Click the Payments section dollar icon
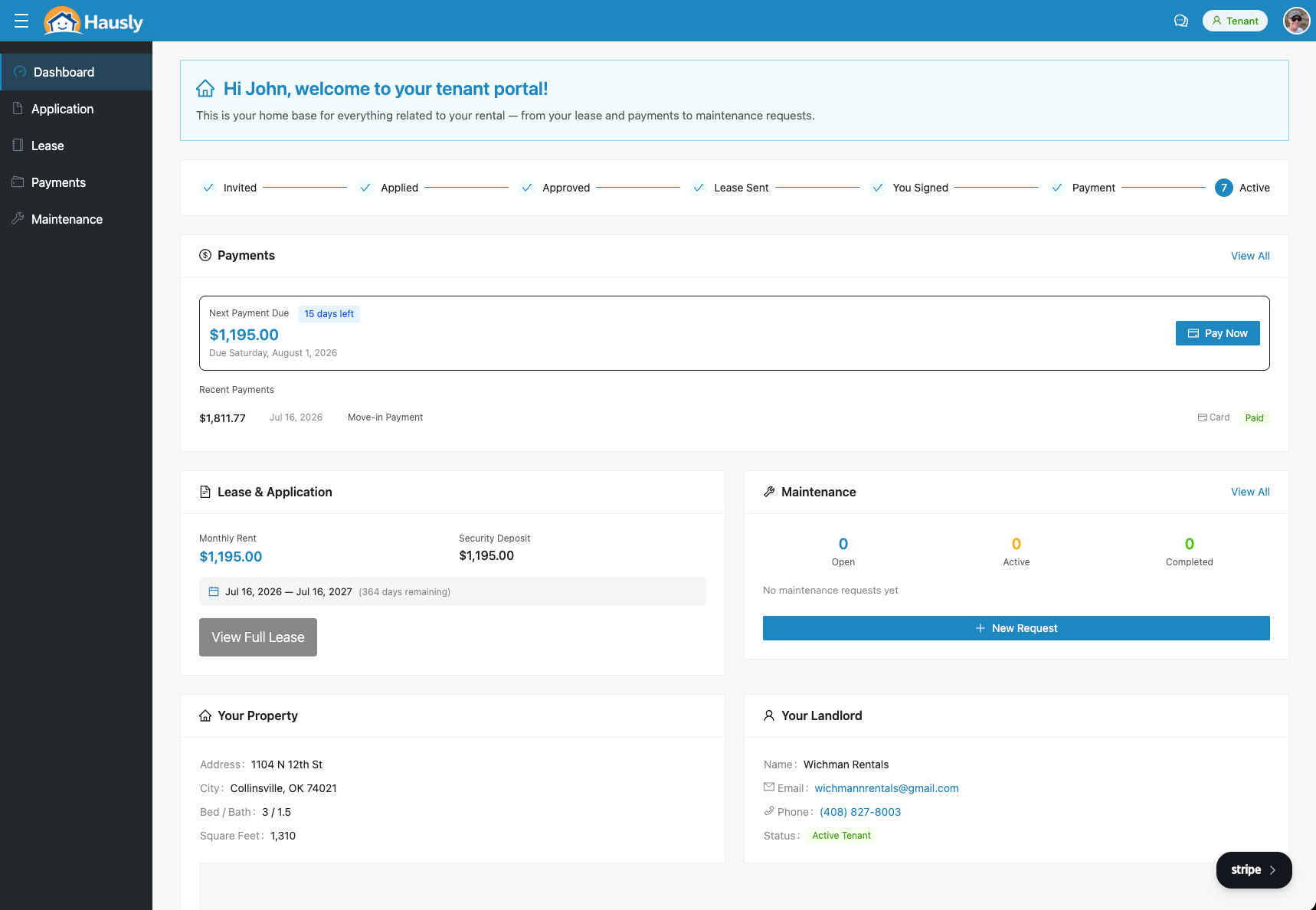The image size is (1316, 910). 205,255
